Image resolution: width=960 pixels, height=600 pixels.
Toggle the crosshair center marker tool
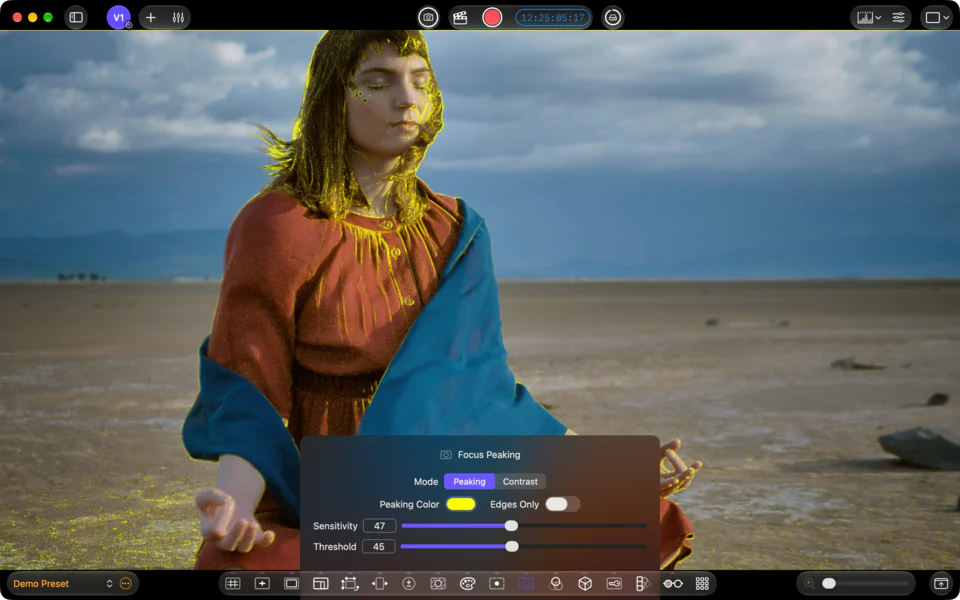[262, 583]
